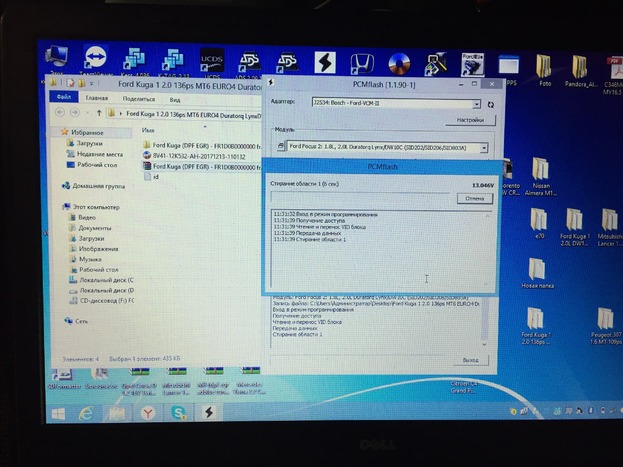
Task: Select Загрузки under Избранное
Action: pos(90,143)
